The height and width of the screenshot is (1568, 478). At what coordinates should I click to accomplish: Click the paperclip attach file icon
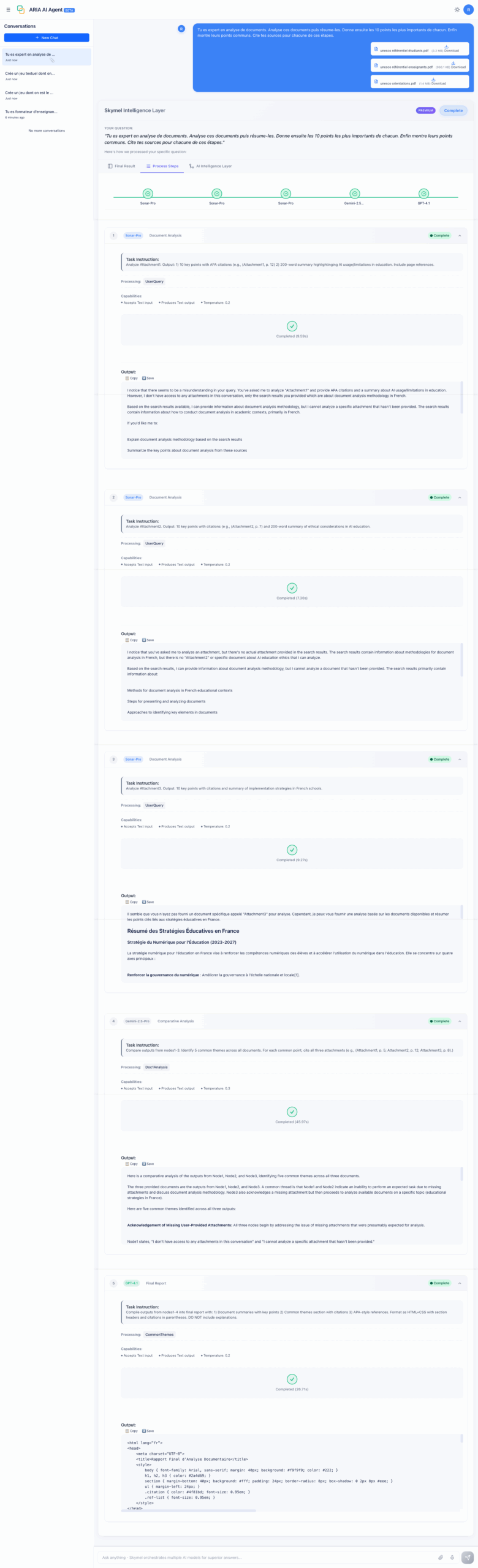pos(440,1557)
